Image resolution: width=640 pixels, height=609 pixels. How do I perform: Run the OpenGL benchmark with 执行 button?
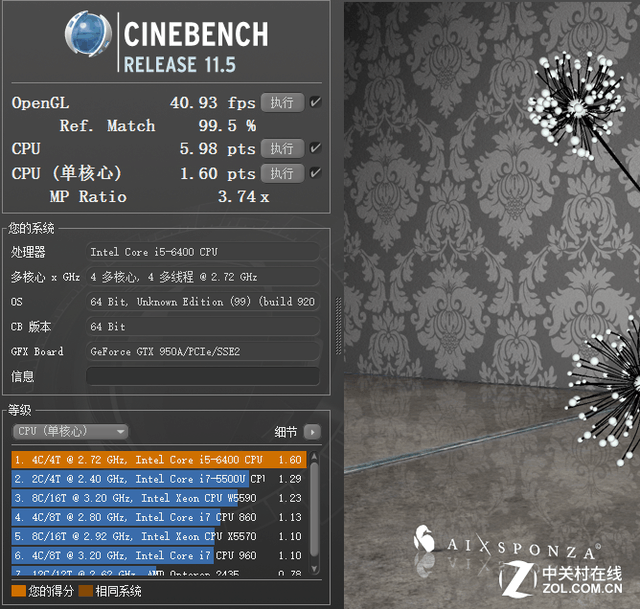click(x=282, y=102)
